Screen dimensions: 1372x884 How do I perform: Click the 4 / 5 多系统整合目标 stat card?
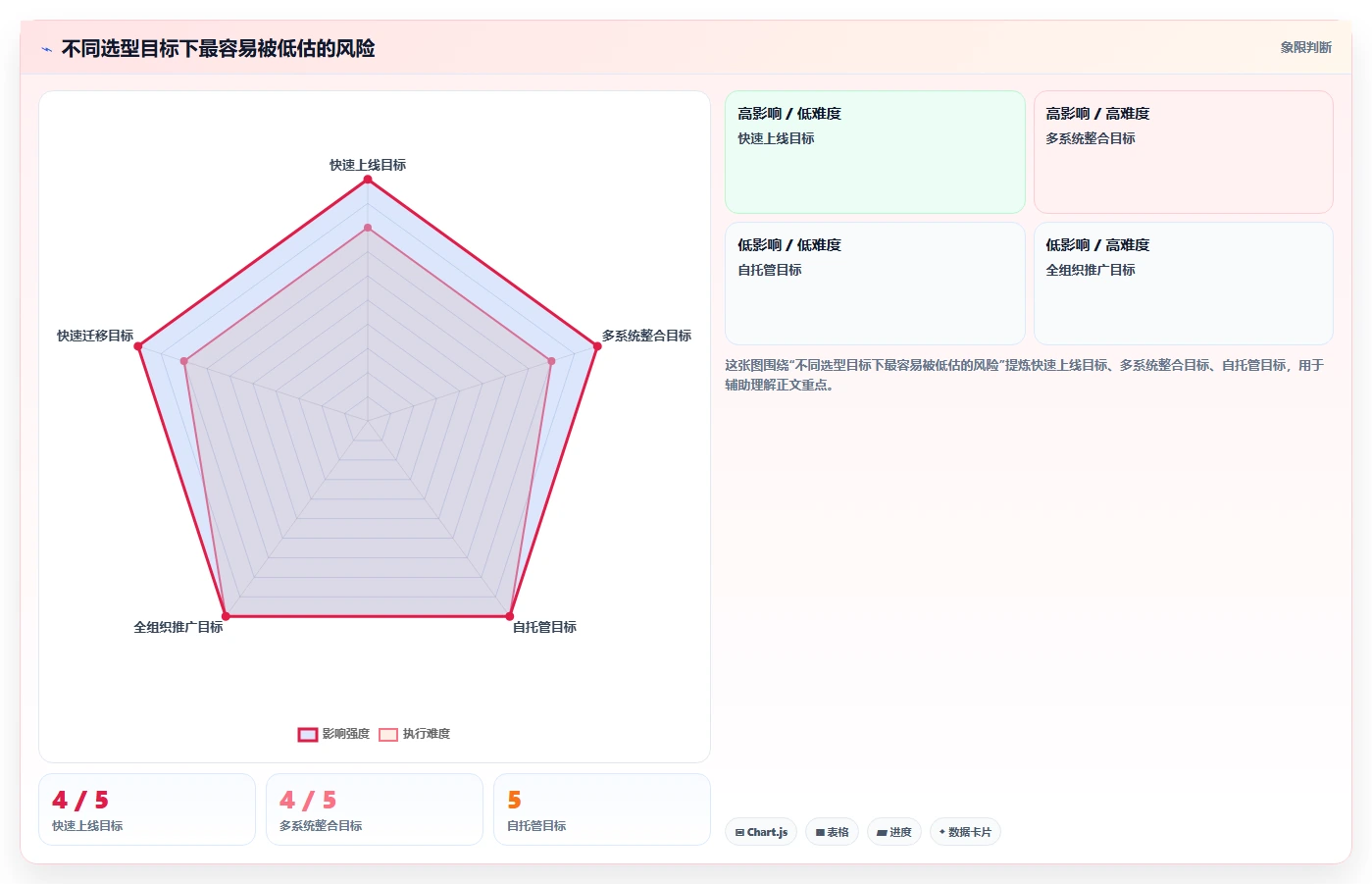[375, 809]
